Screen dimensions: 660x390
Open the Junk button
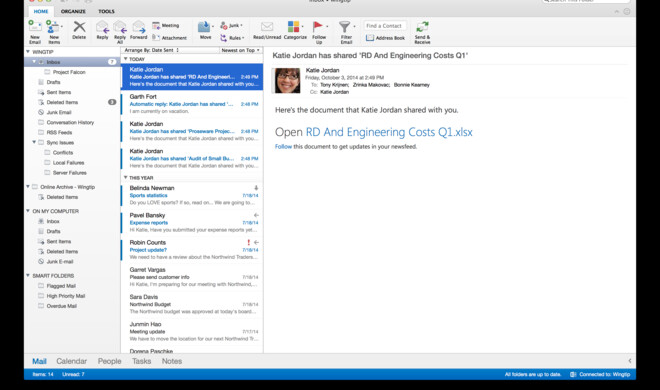232,26
